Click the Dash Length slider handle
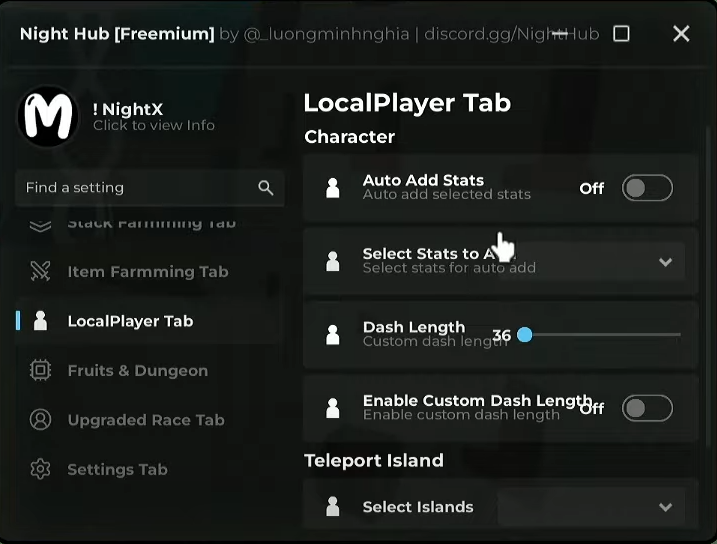This screenshot has height=544, width=717. (524, 335)
